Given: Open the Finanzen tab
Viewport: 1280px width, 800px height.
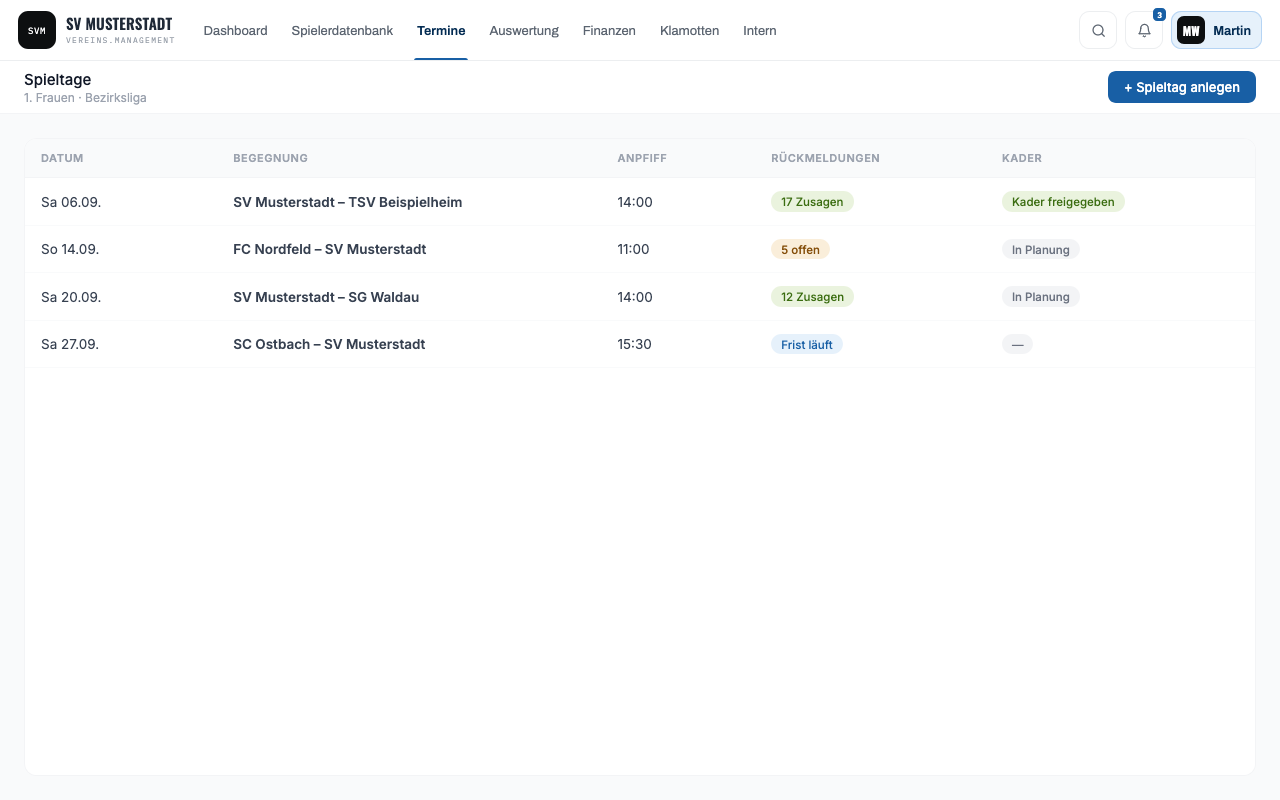Looking at the screenshot, I should [x=609, y=30].
